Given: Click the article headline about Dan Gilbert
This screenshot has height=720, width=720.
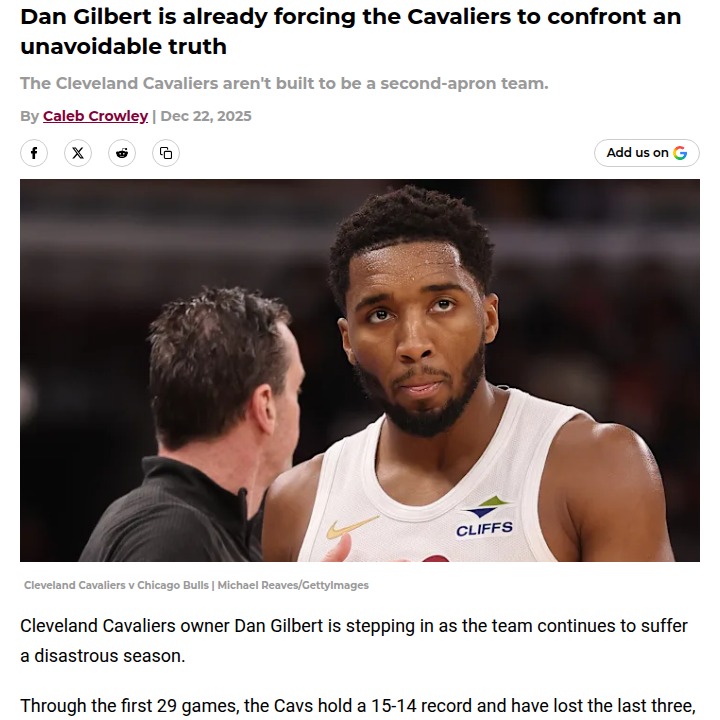Looking at the screenshot, I should click(350, 31).
